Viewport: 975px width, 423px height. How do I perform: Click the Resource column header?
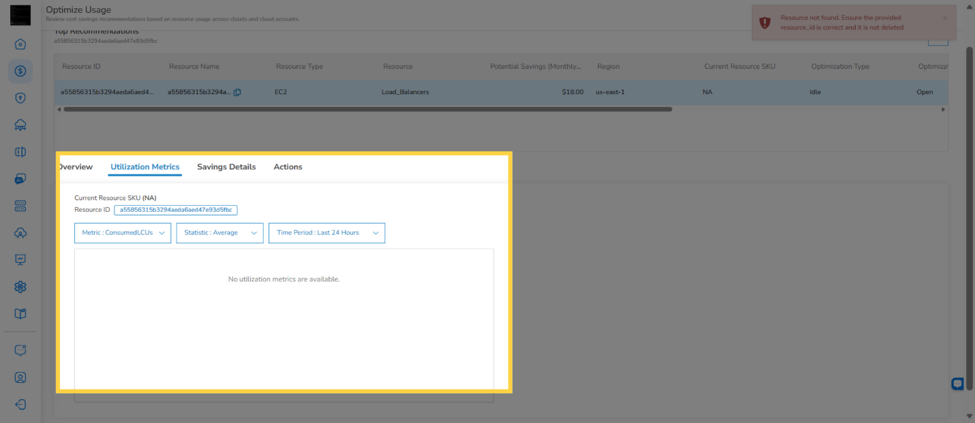[398, 66]
